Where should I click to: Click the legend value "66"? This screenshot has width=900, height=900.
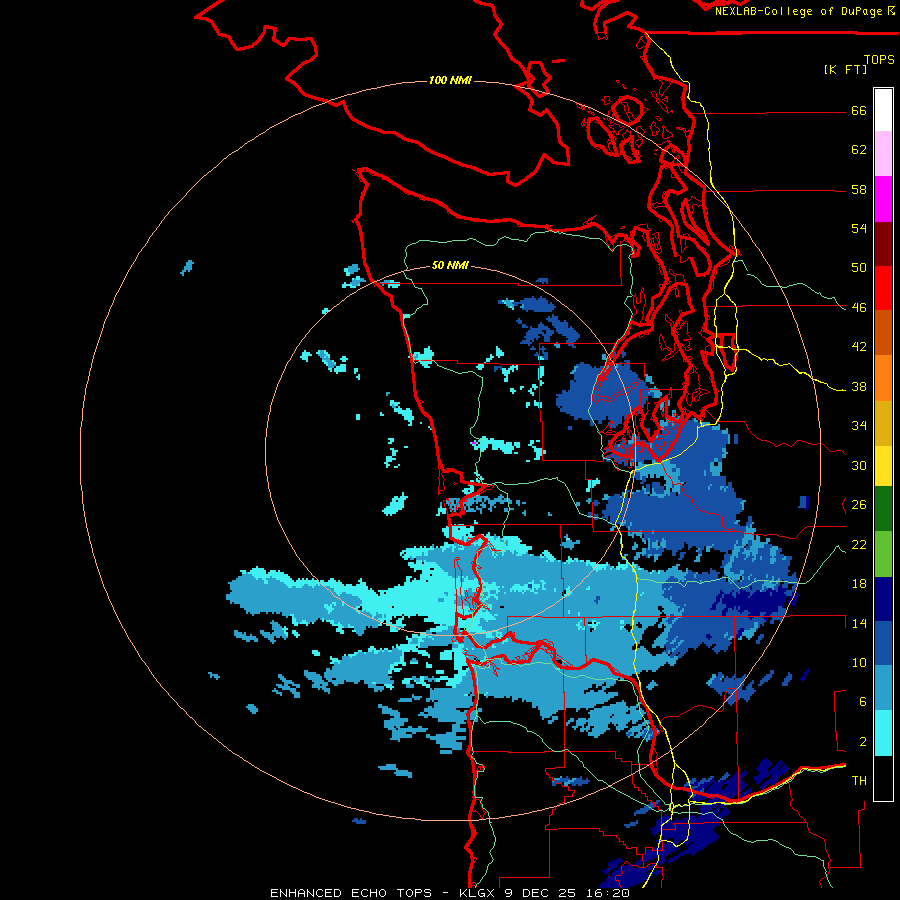click(x=859, y=110)
